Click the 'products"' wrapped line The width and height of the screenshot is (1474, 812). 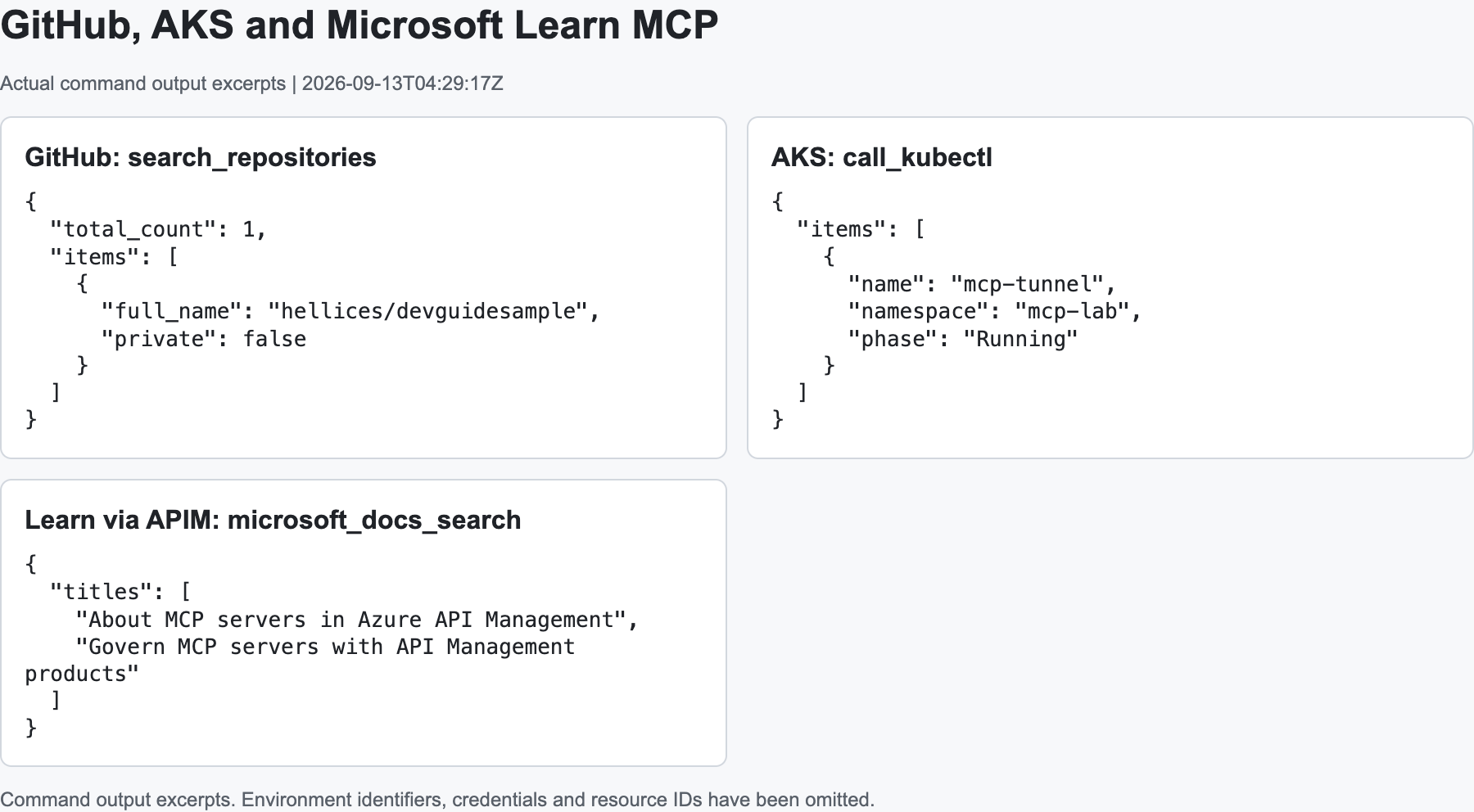coord(82,674)
